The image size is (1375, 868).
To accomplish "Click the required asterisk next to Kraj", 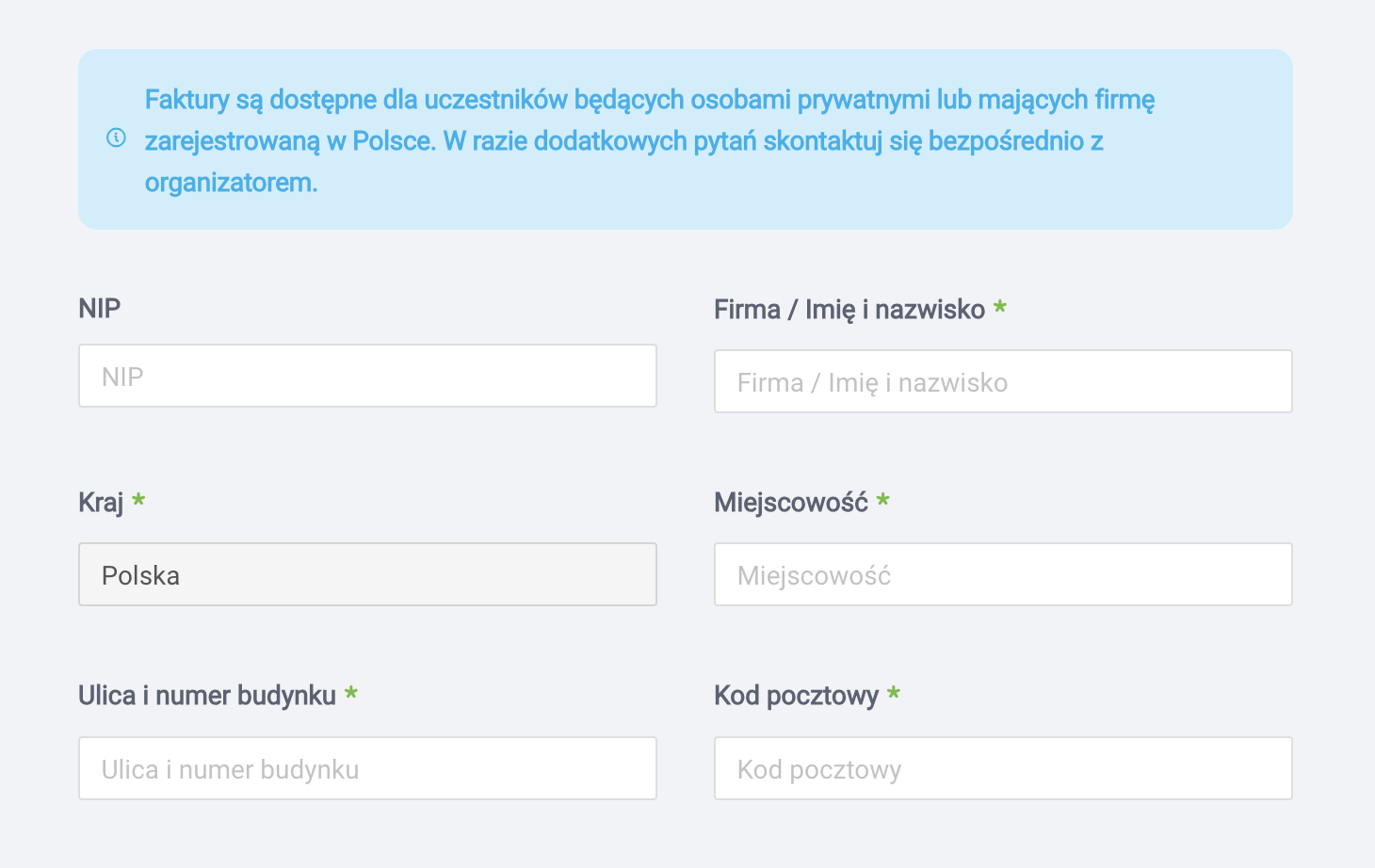I will coord(138,501).
